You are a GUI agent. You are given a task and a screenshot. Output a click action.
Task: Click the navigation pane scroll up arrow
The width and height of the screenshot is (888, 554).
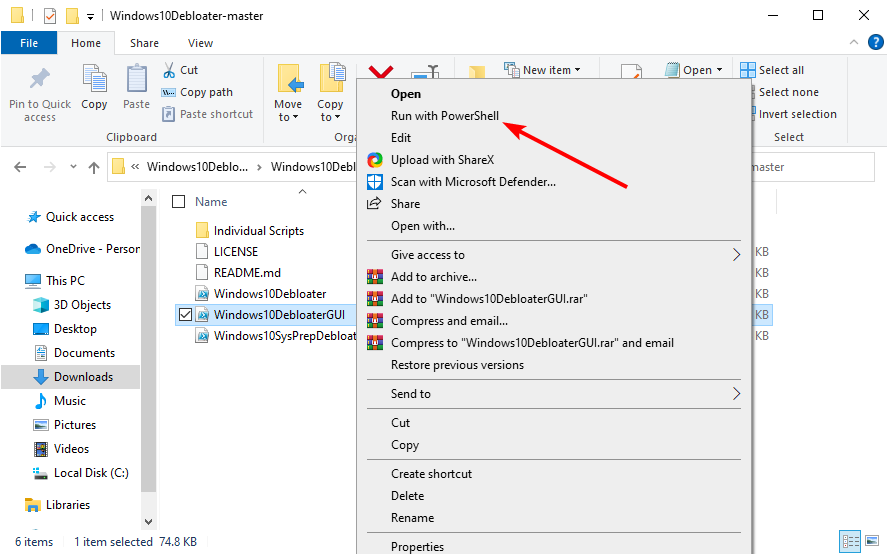[x=148, y=198]
